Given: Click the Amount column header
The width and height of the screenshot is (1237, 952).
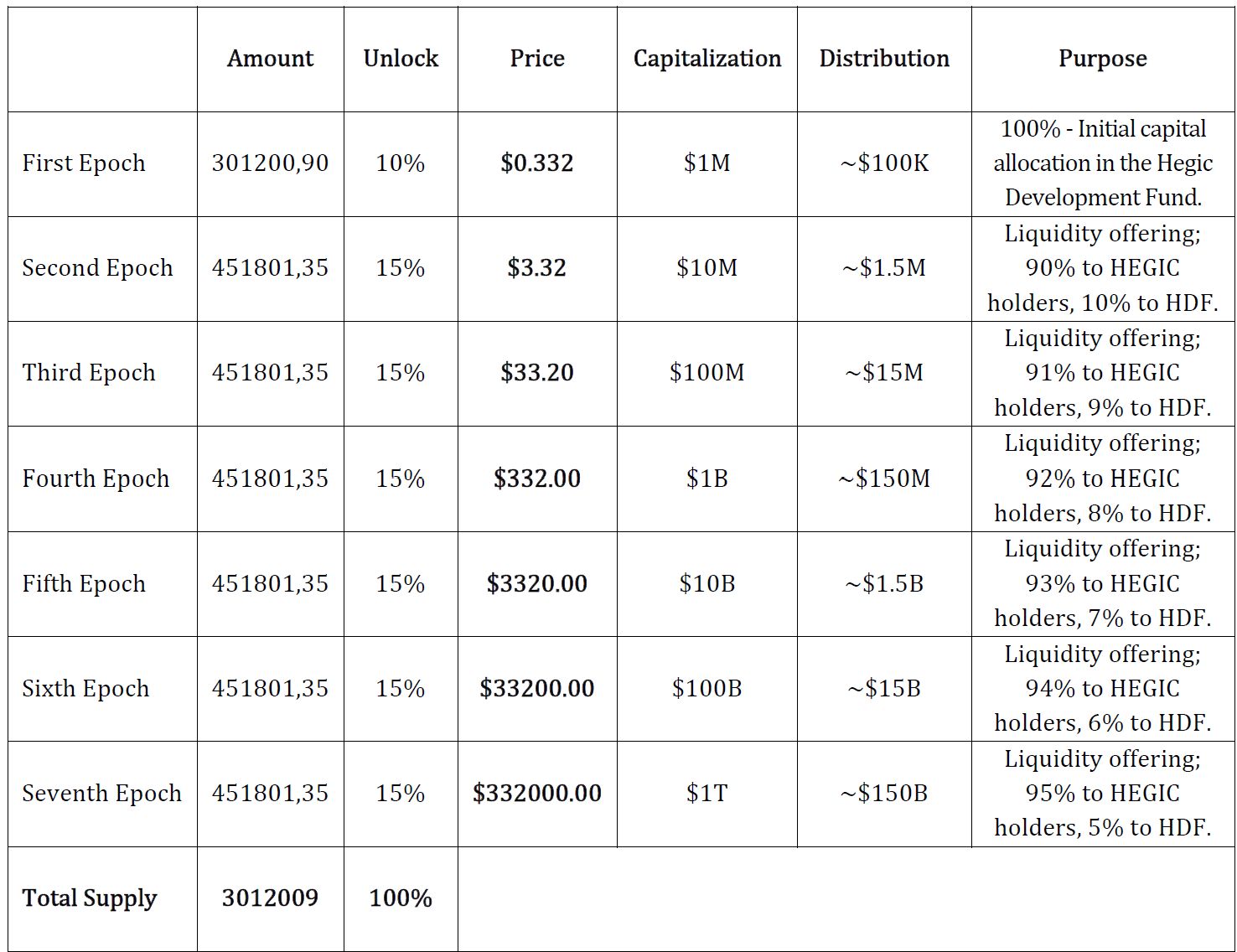Looking at the screenshot, I should pos(270,59).
